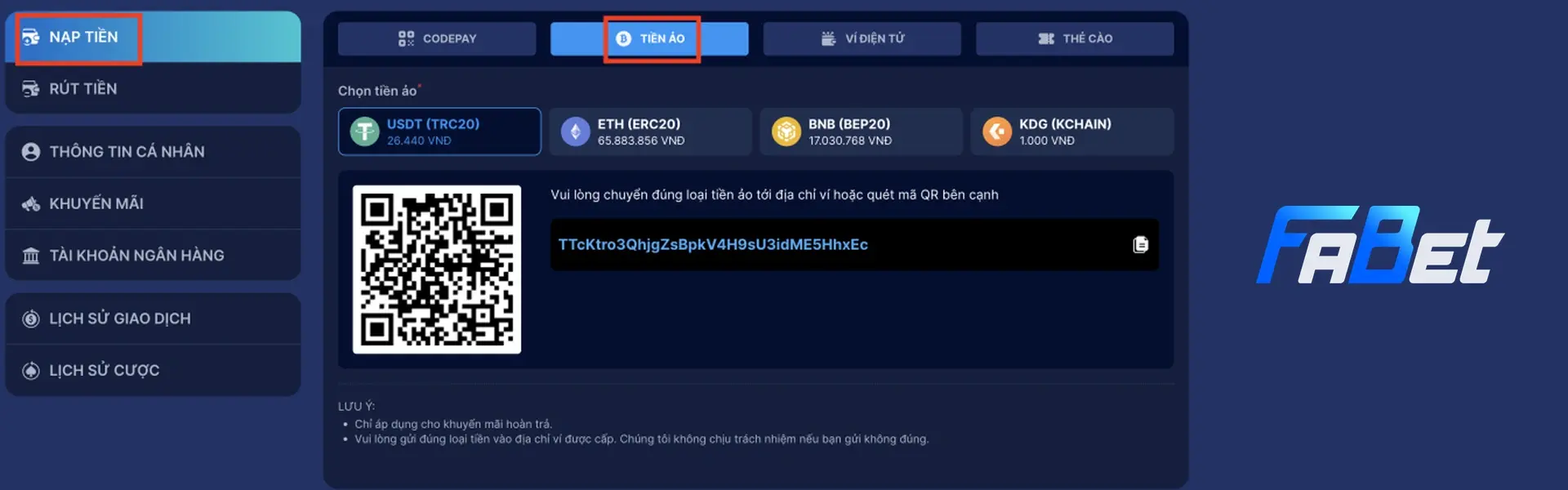The height and width of the screenshot is (490, 1568).
Task: Click the withdraw icon beside RÚT TIỀN
Action: coord(31,88)
